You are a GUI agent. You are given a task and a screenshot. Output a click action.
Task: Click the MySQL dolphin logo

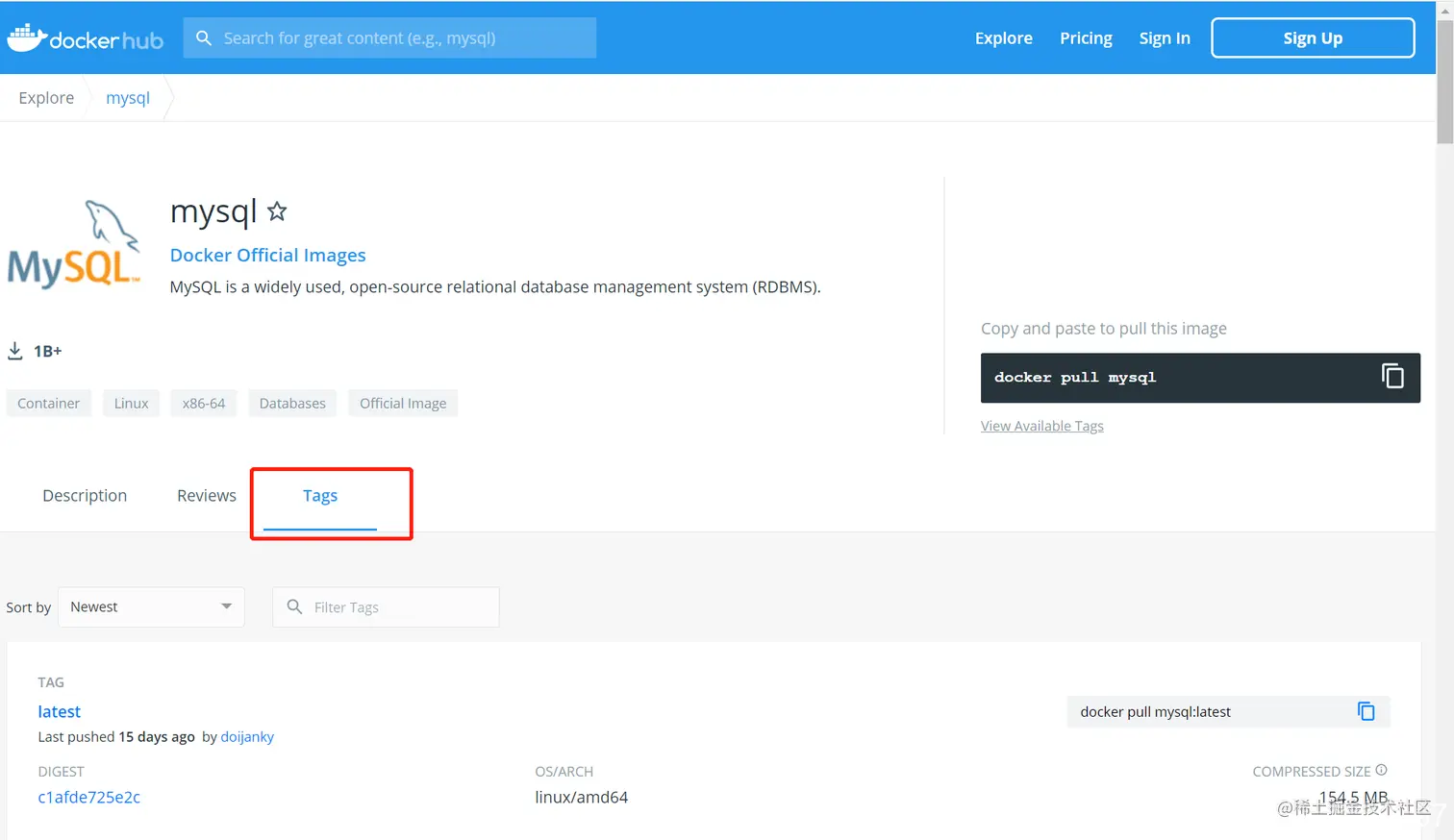[x=74, y=245]
